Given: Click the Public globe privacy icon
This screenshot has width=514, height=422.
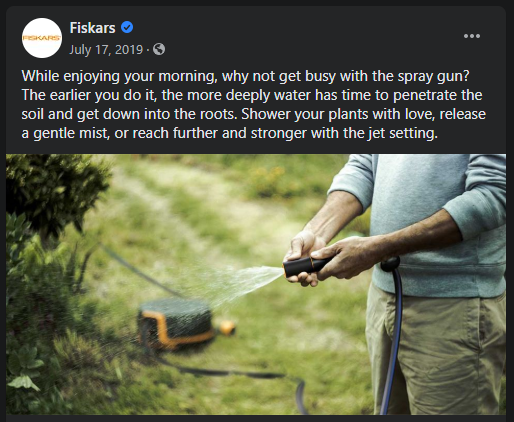Looking at the screenshot, I should pos(159,49).
